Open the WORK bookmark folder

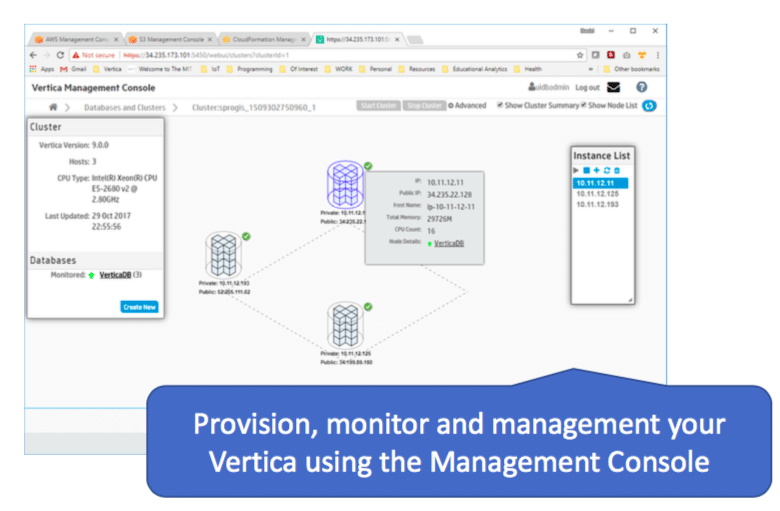click(x=339, y=69)
